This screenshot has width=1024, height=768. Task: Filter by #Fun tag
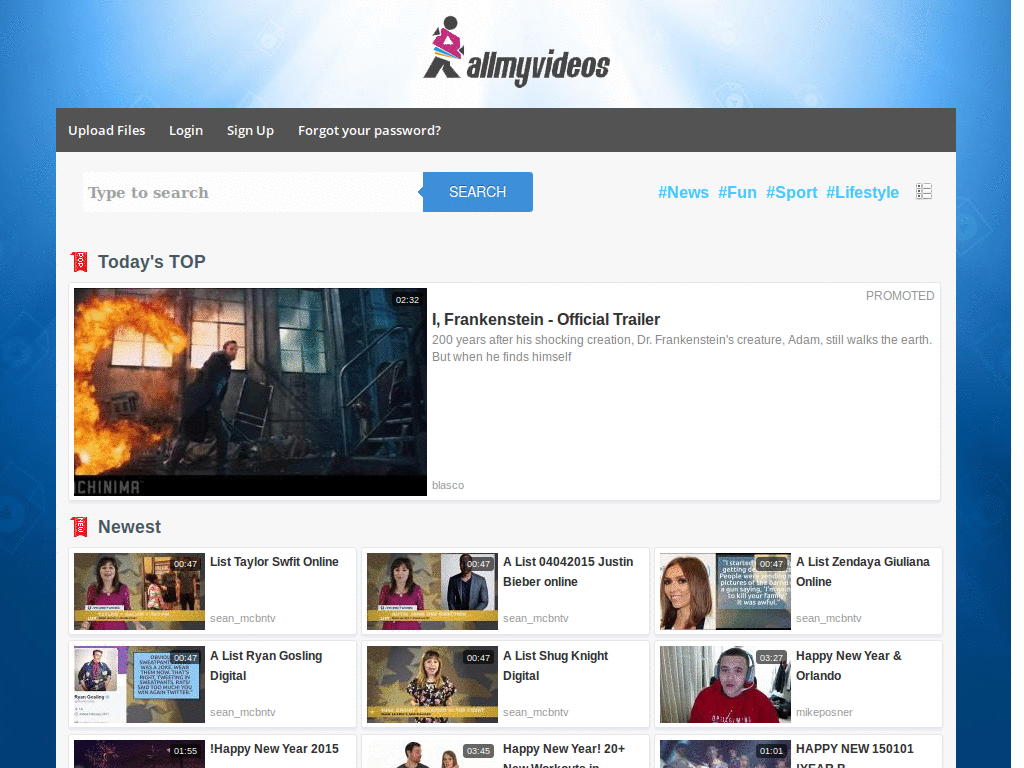(737, 193)
